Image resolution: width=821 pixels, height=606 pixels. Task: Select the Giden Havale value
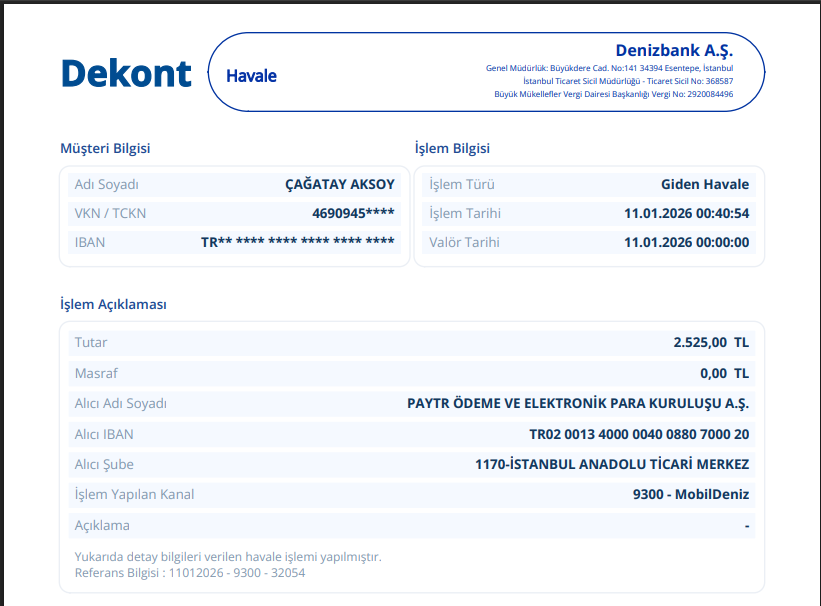[705, 184]
